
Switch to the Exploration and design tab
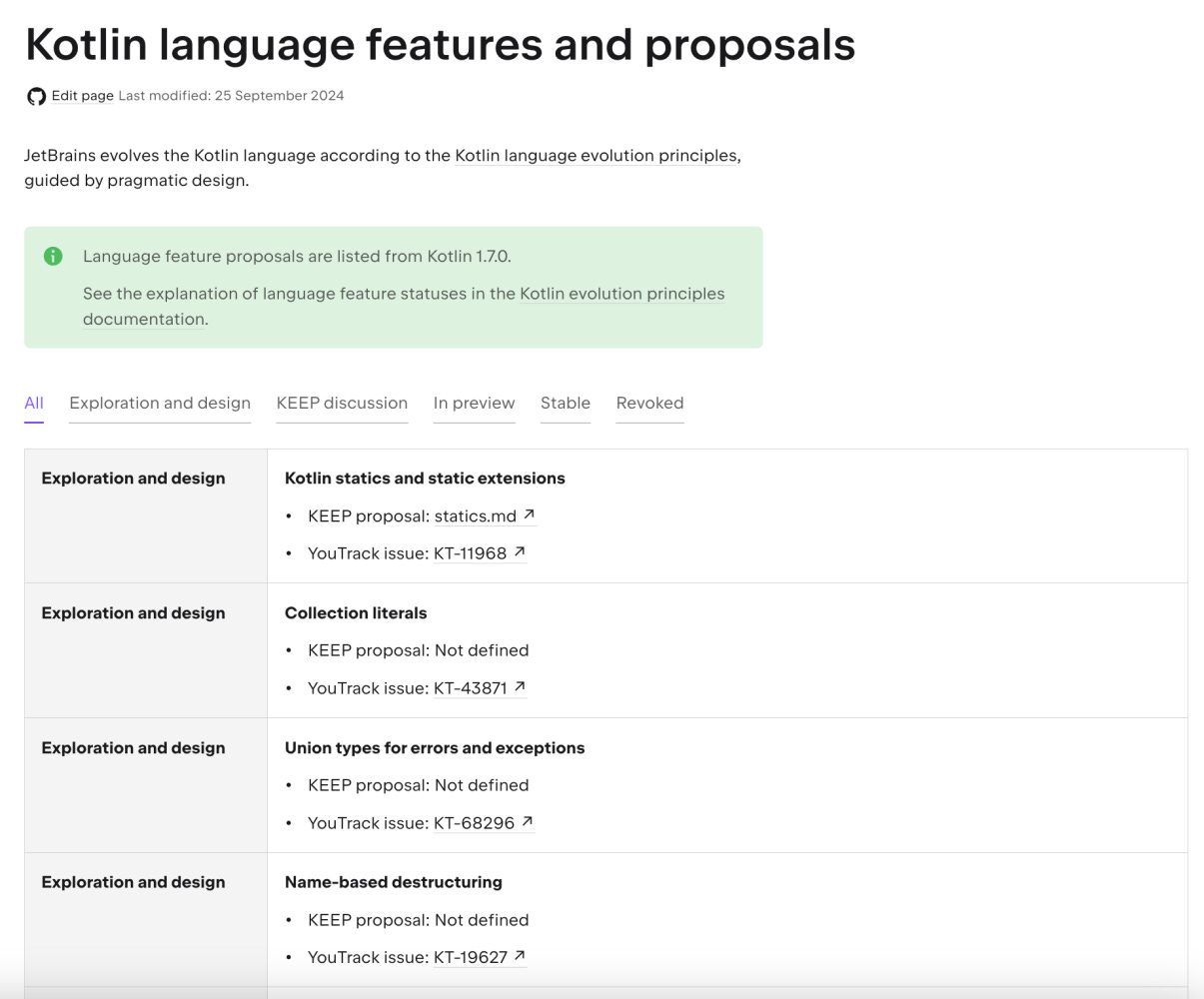coord(160,404)
